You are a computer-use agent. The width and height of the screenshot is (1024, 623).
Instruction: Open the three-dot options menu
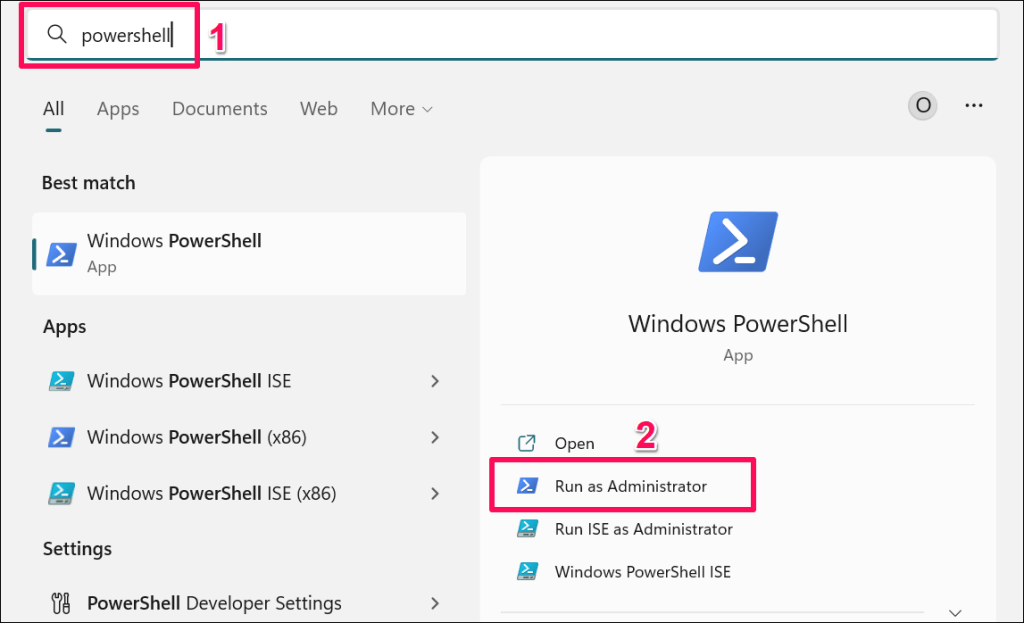[974, 105]
